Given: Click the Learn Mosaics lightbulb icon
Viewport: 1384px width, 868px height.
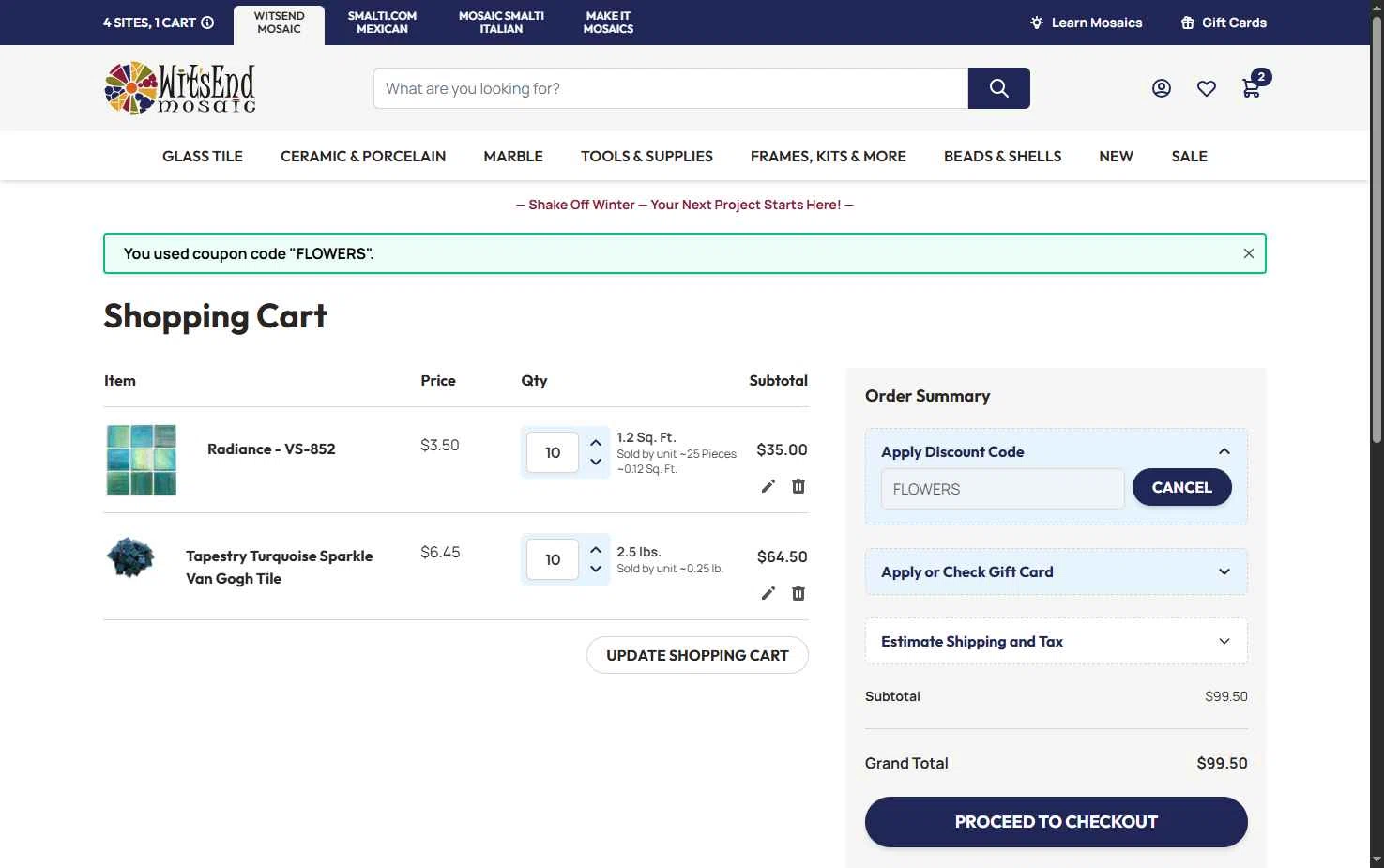Looking at the screenshot, I should point(1037,23).
